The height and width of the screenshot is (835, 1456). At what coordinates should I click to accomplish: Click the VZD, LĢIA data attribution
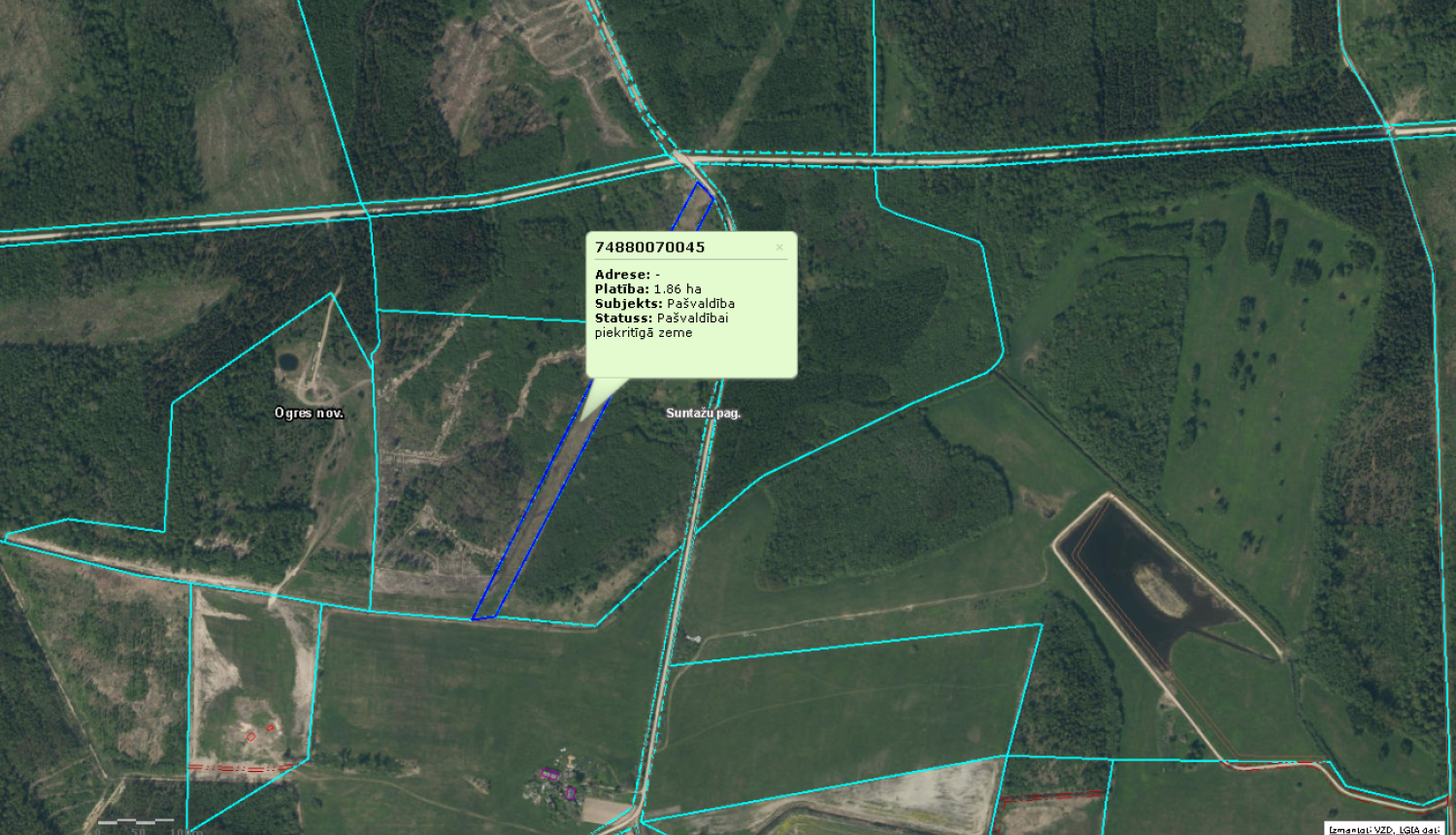click(1384, 829)
